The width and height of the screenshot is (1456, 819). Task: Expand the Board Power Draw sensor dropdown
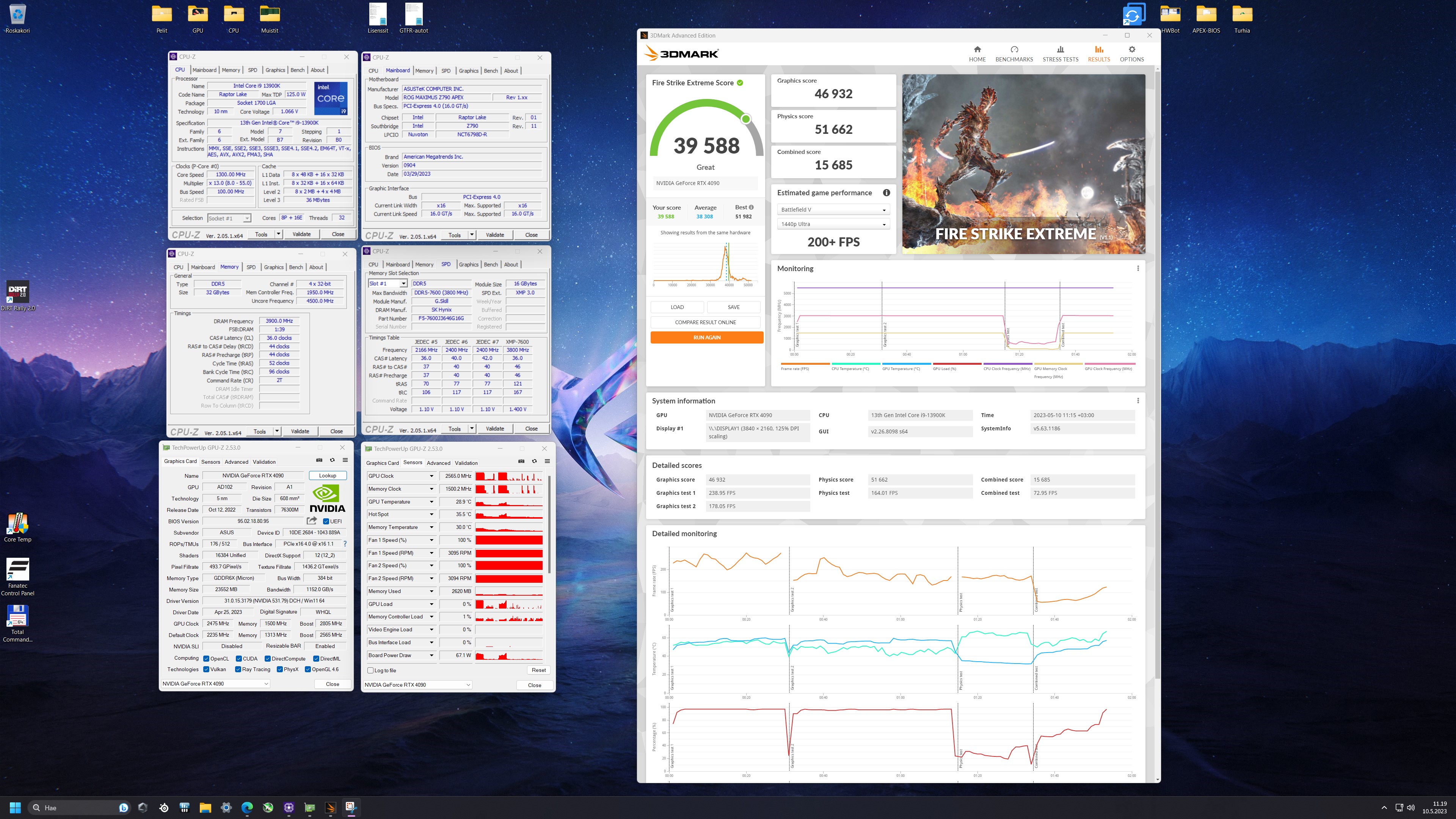pos(432,656)
